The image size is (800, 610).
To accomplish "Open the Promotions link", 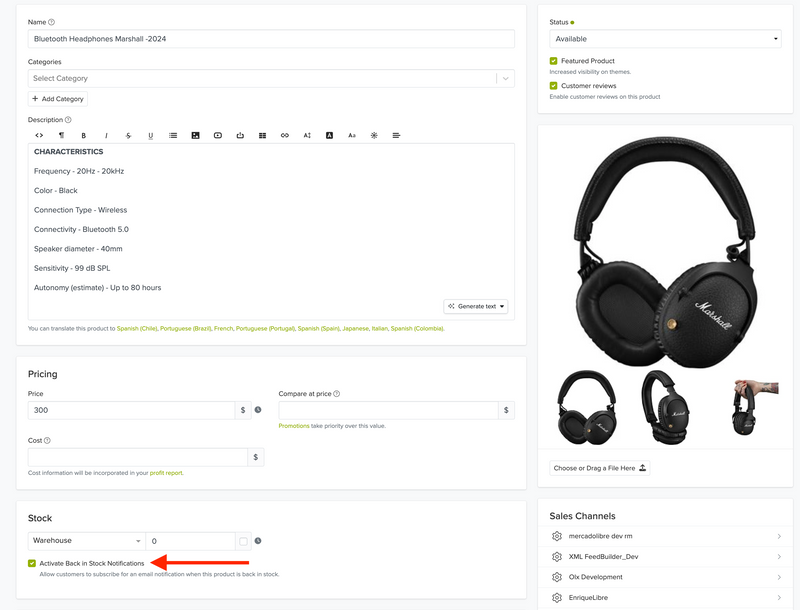I will click(x=294, y=426).
